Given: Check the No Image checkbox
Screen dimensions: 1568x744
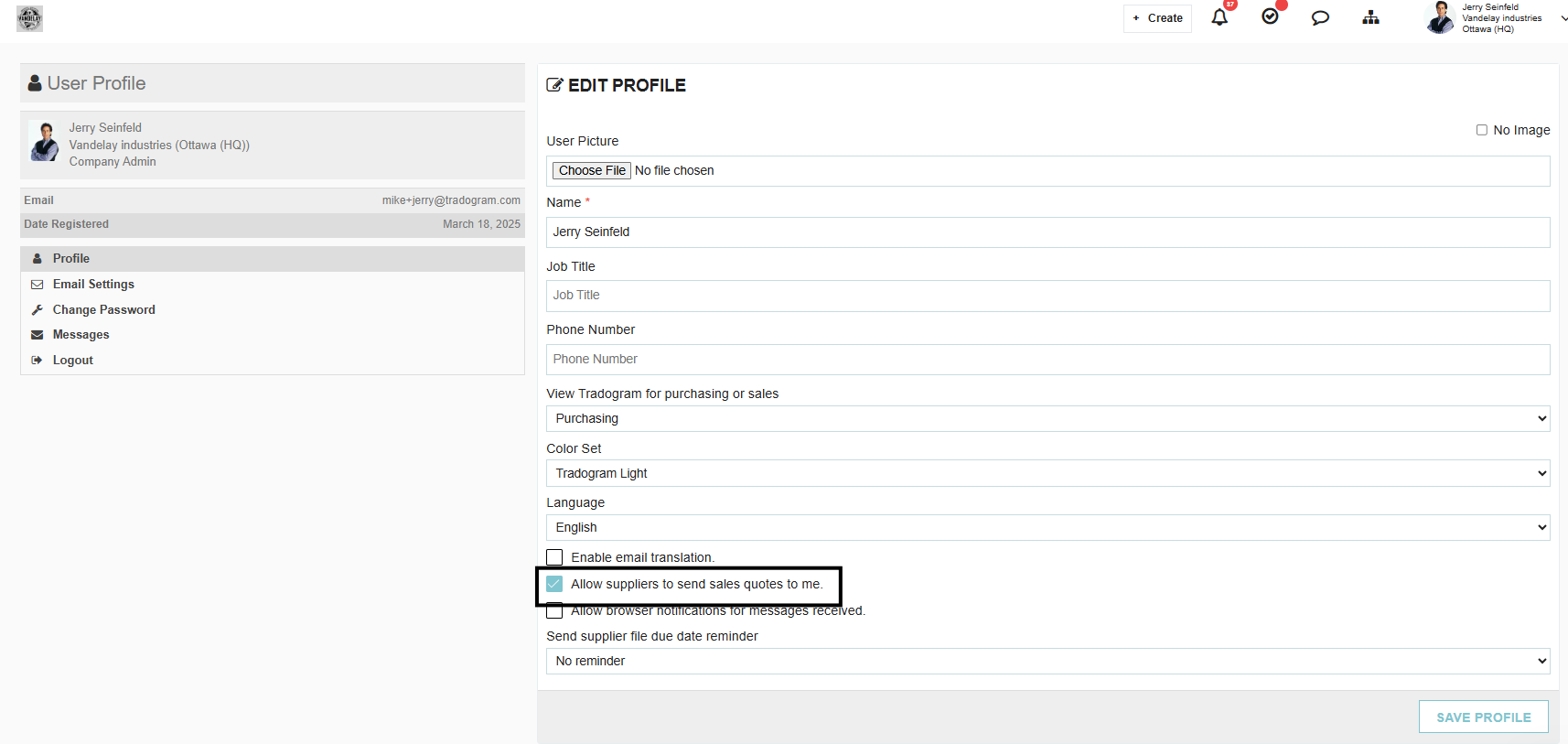Looking at the screenshot, I should pos(1482,130).
